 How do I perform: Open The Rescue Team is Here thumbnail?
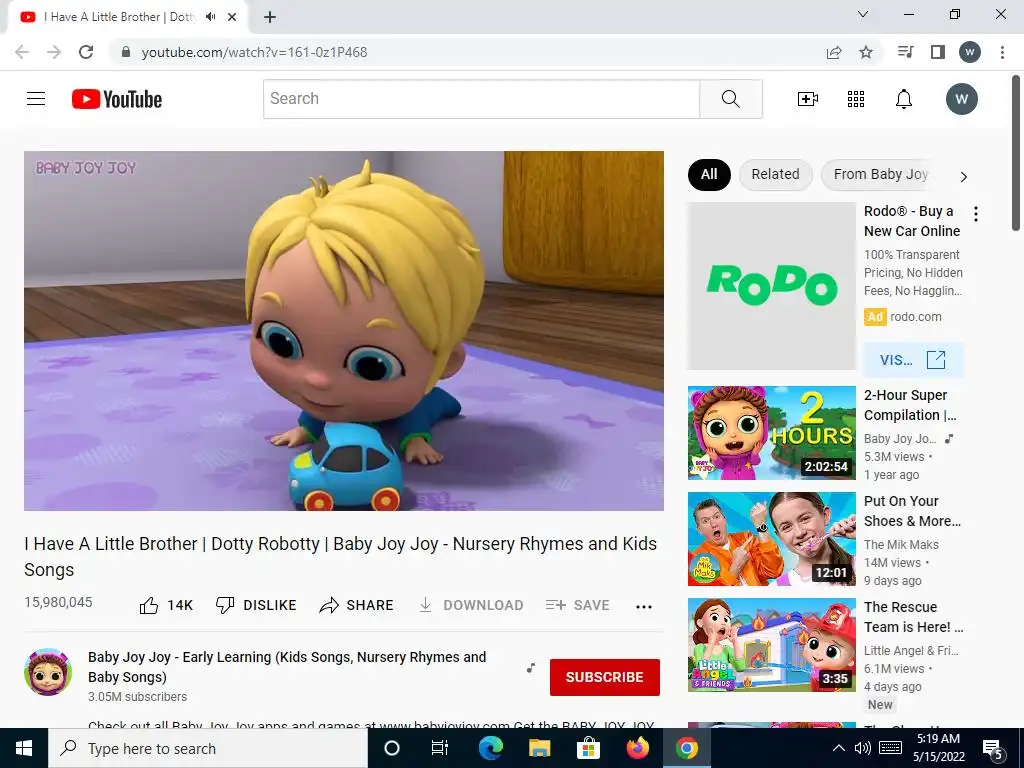tap(771, 645)
